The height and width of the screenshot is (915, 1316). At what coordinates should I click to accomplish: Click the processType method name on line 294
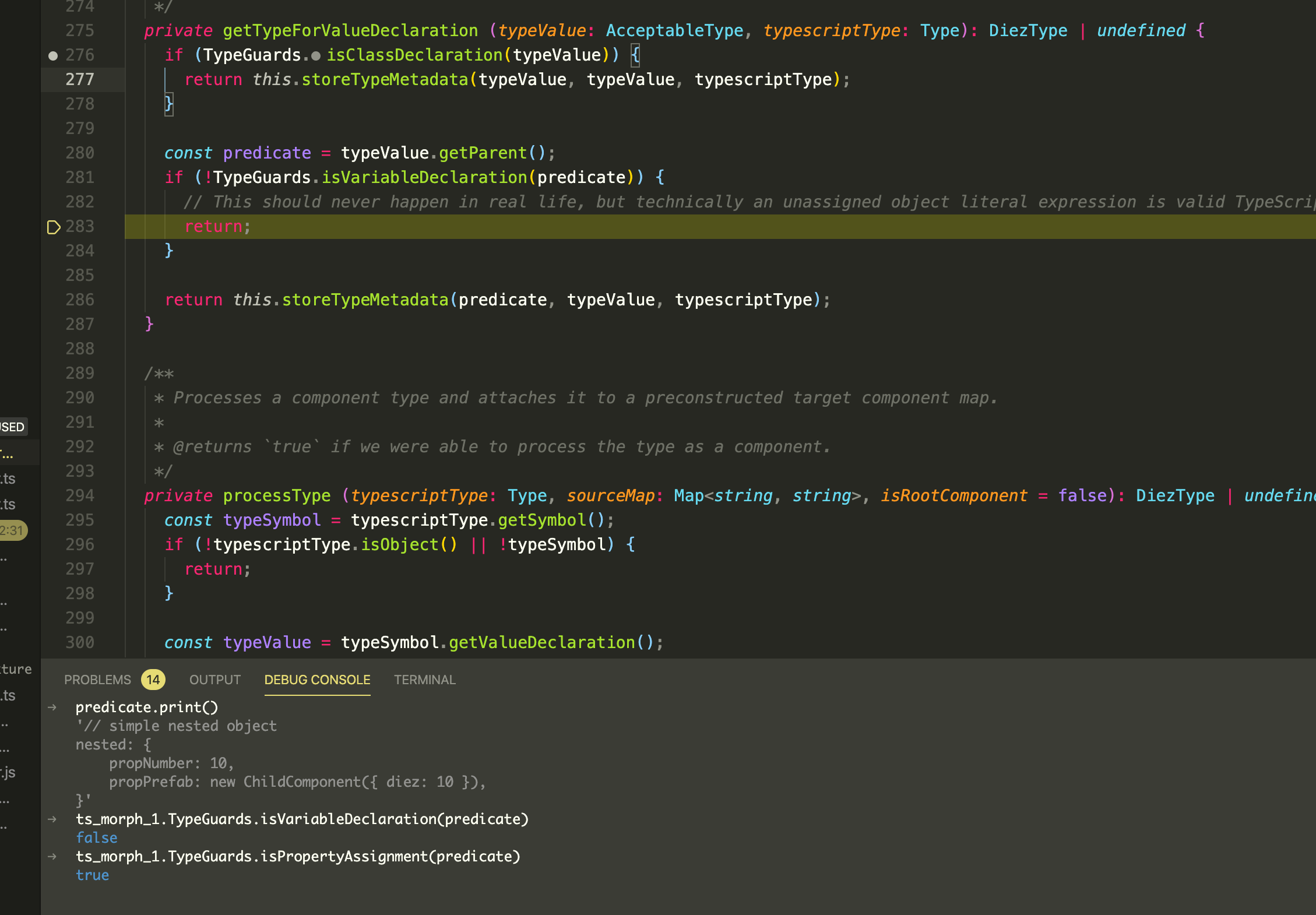276,495
